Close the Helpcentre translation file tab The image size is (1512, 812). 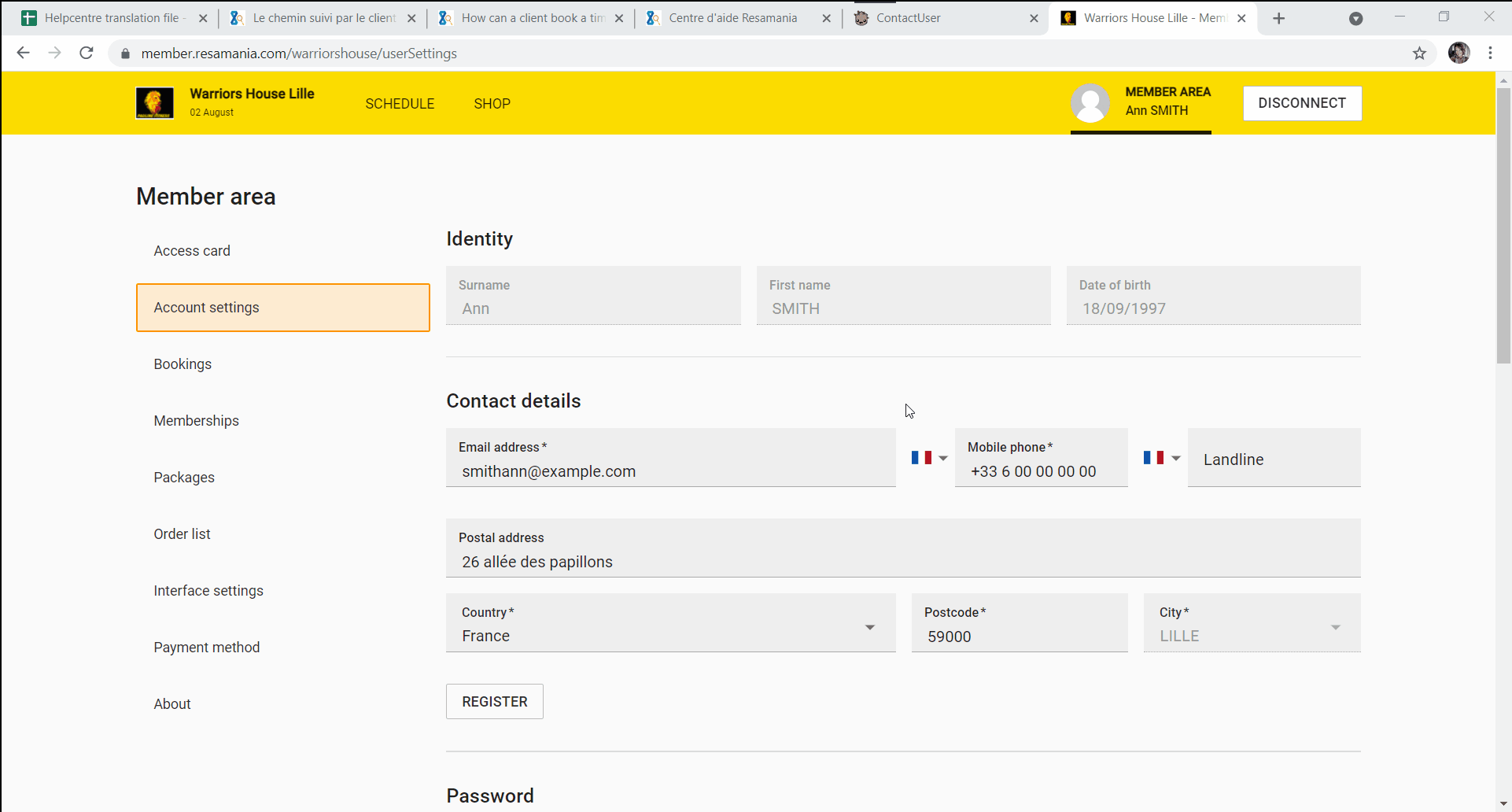203,18
